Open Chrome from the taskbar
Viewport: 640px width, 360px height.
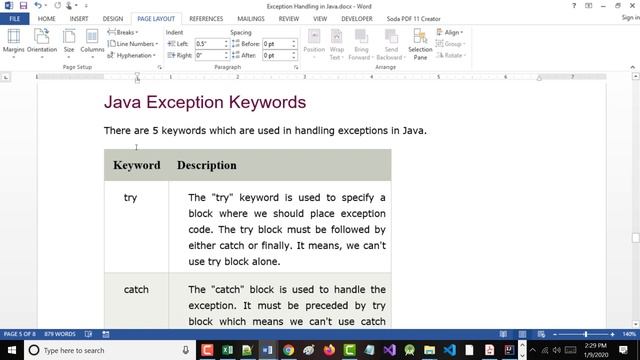(288, 350)
